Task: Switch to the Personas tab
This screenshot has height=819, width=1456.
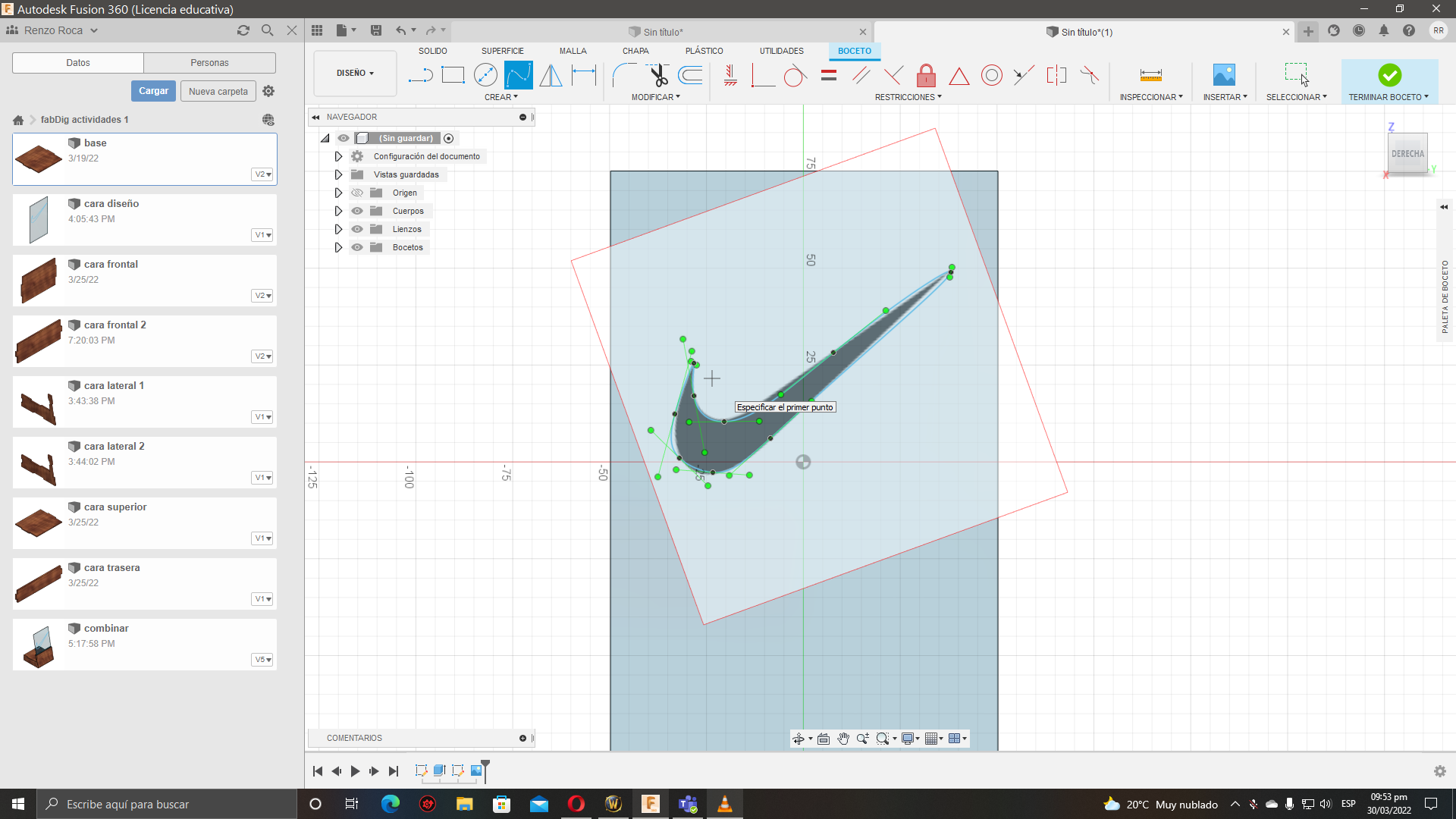Action: [209, 63]
